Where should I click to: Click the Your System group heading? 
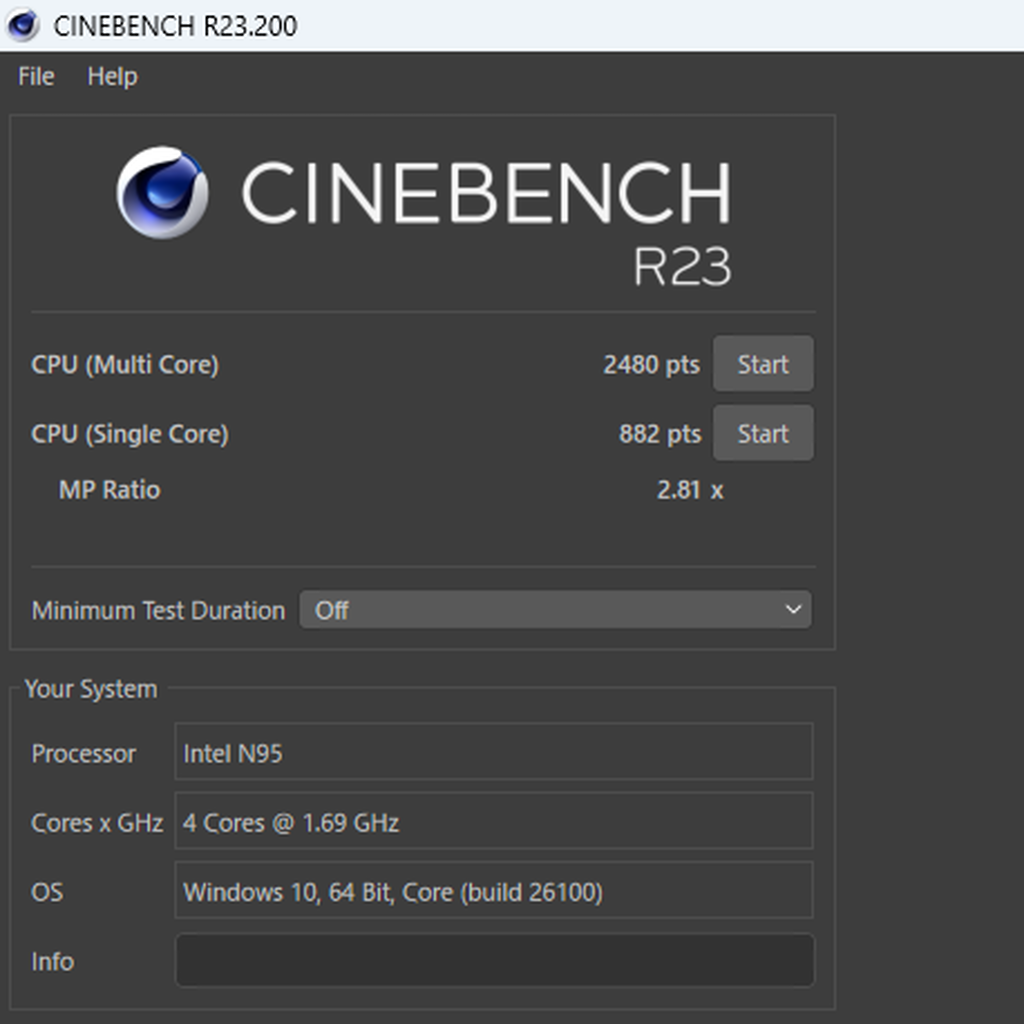point(91,689)
